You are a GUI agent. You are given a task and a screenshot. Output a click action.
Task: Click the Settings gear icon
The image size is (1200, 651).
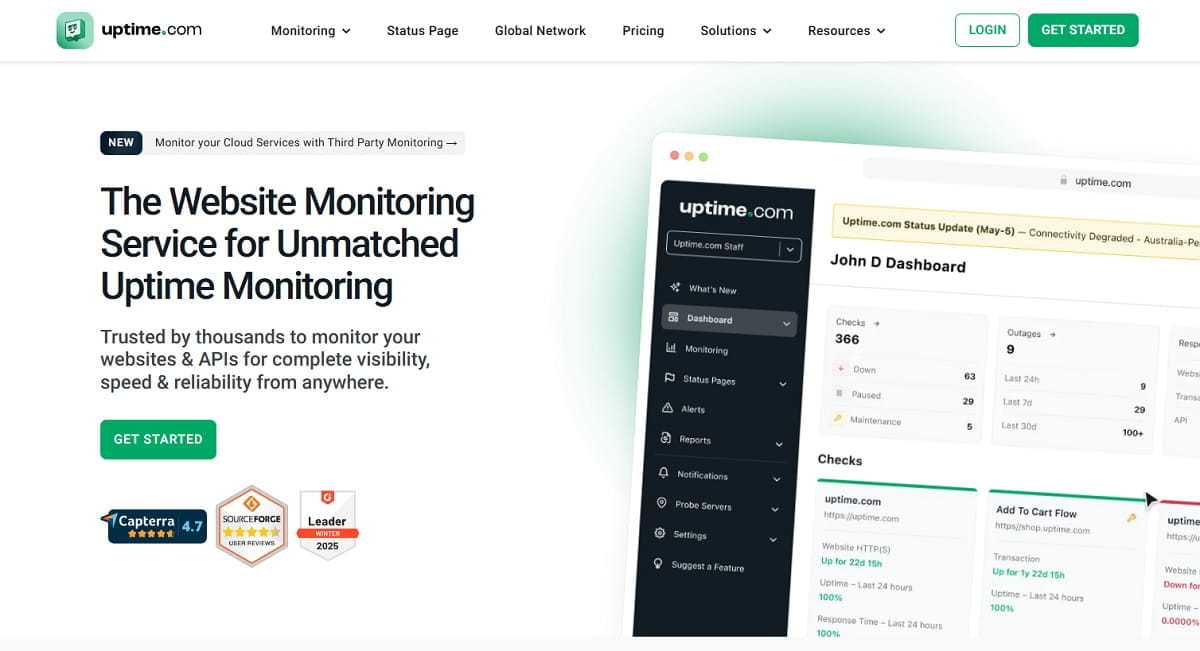pyautogui.click(x=659, y=534)
